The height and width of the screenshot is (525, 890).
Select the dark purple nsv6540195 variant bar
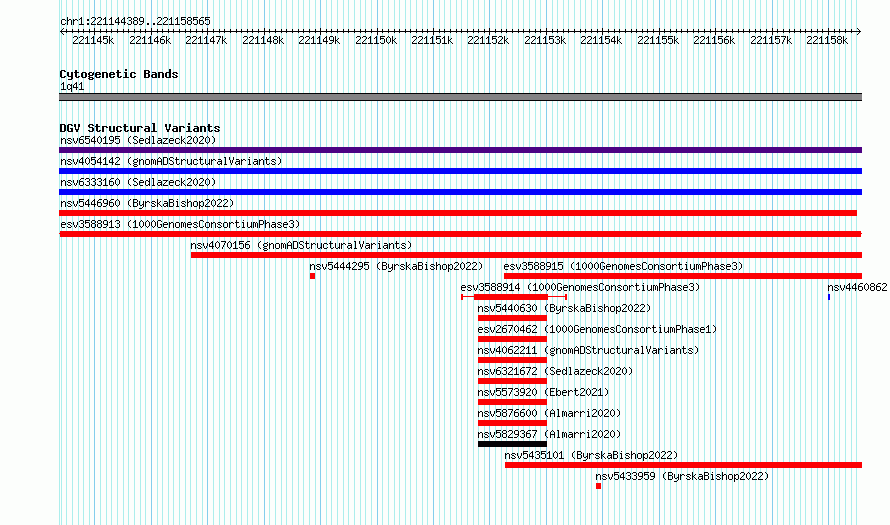[x=460, y=150]
